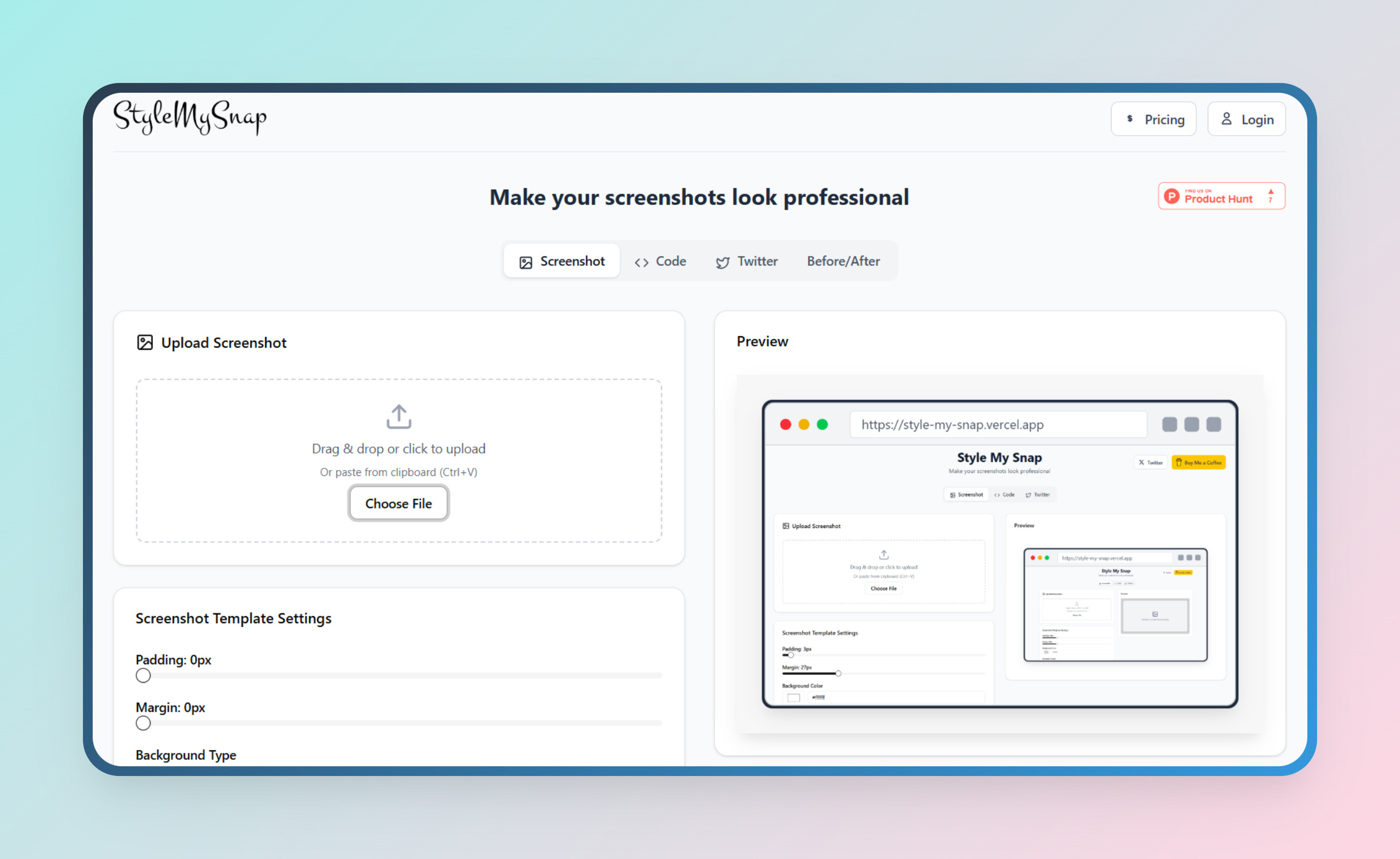Viewport: 1400px width, 859px height.
Task: Click the Product Hunt P logo
Action: pos(1172,196)
